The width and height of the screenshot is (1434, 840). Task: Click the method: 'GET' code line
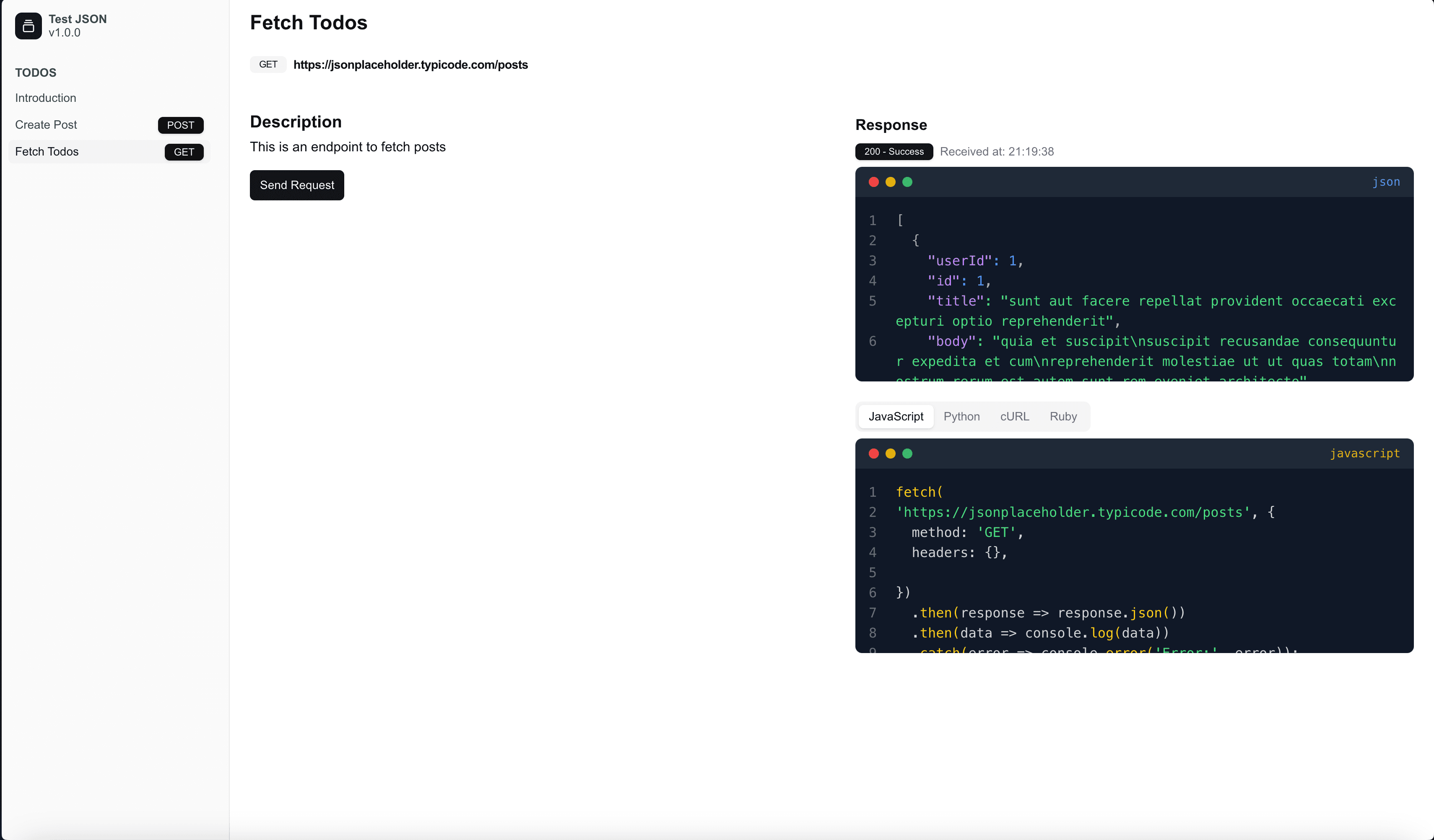pyautogui.click(x=967, y=532)
